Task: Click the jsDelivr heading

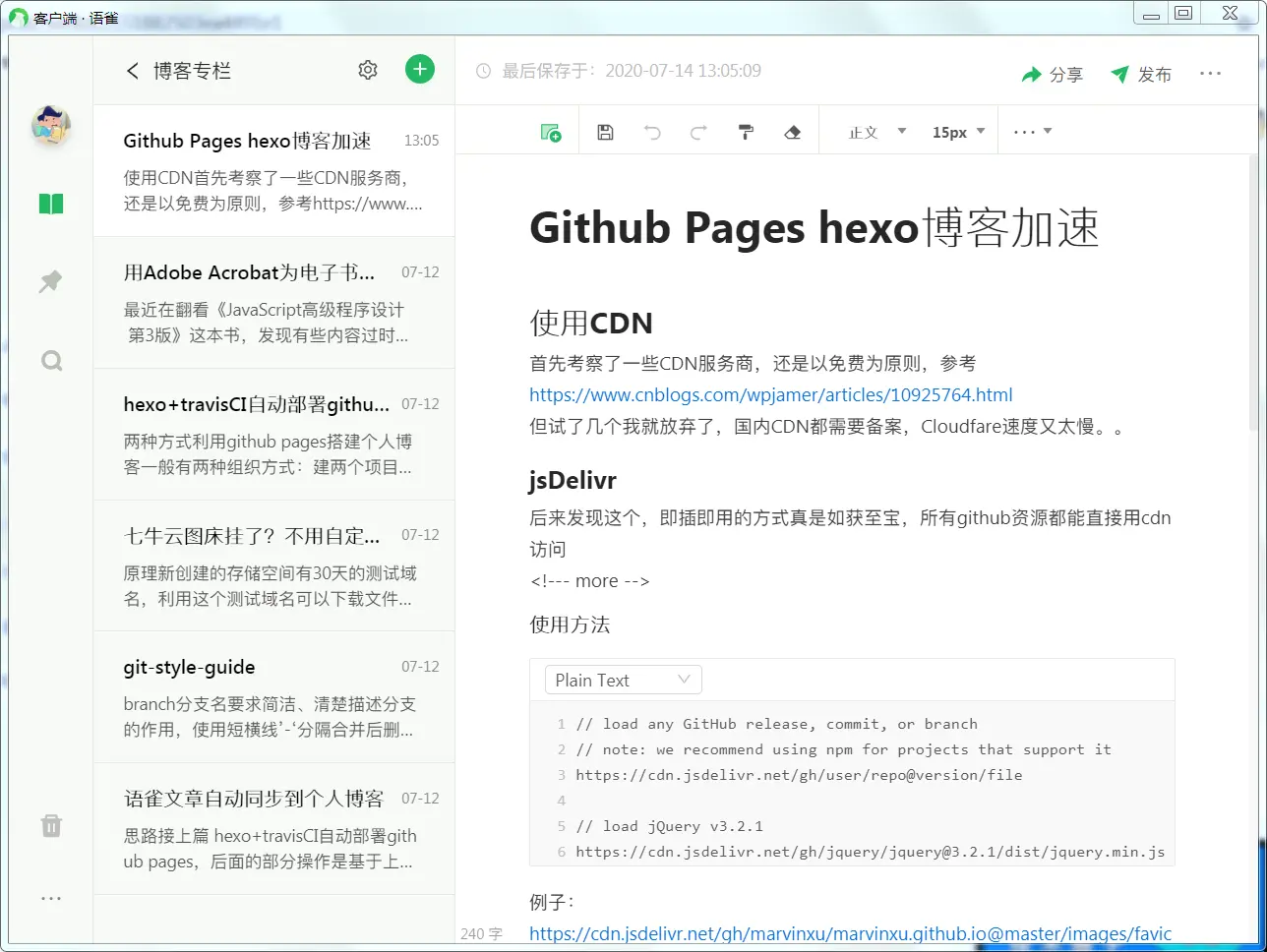Action: [573, 481]
